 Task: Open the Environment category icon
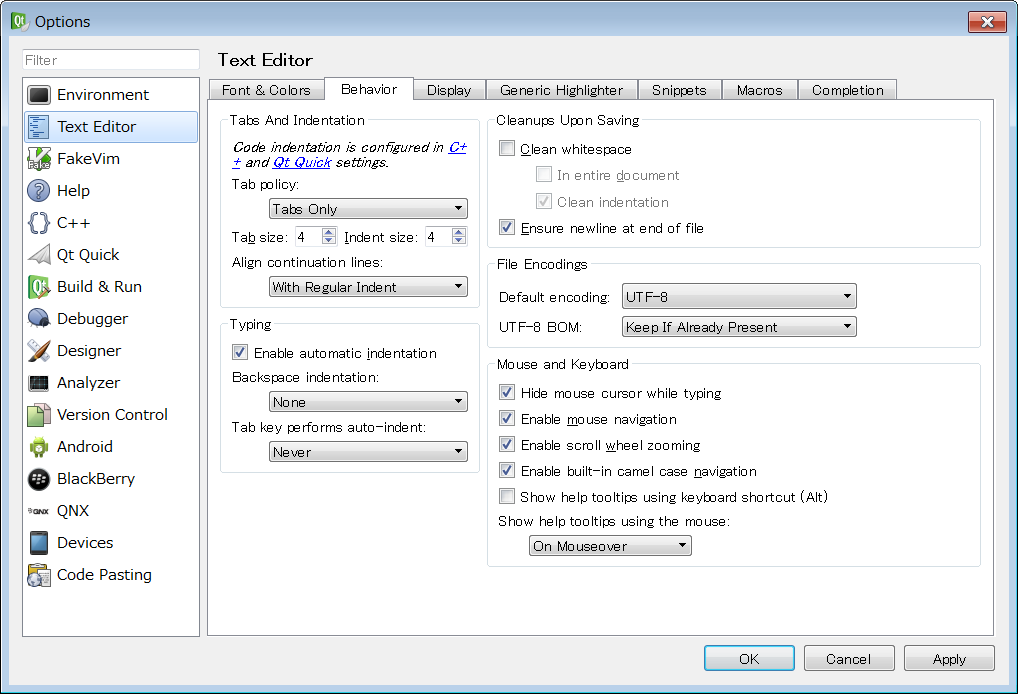tap(39, 95)
